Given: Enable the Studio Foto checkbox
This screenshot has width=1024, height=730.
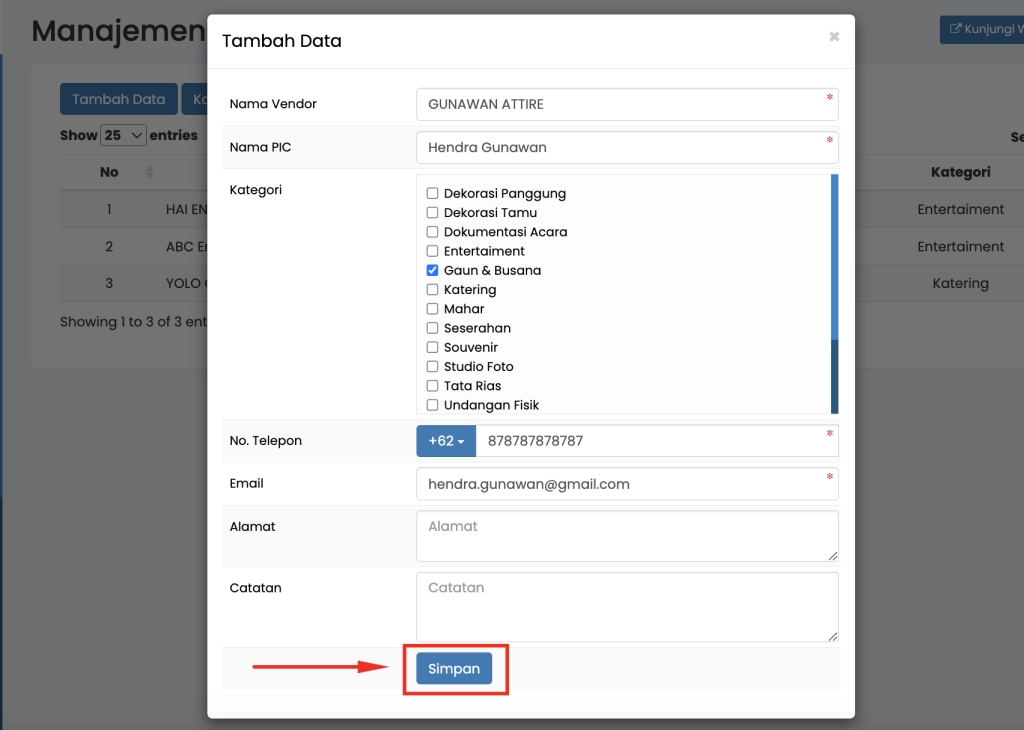Looking at the screenshot, I should pos(433,367).
